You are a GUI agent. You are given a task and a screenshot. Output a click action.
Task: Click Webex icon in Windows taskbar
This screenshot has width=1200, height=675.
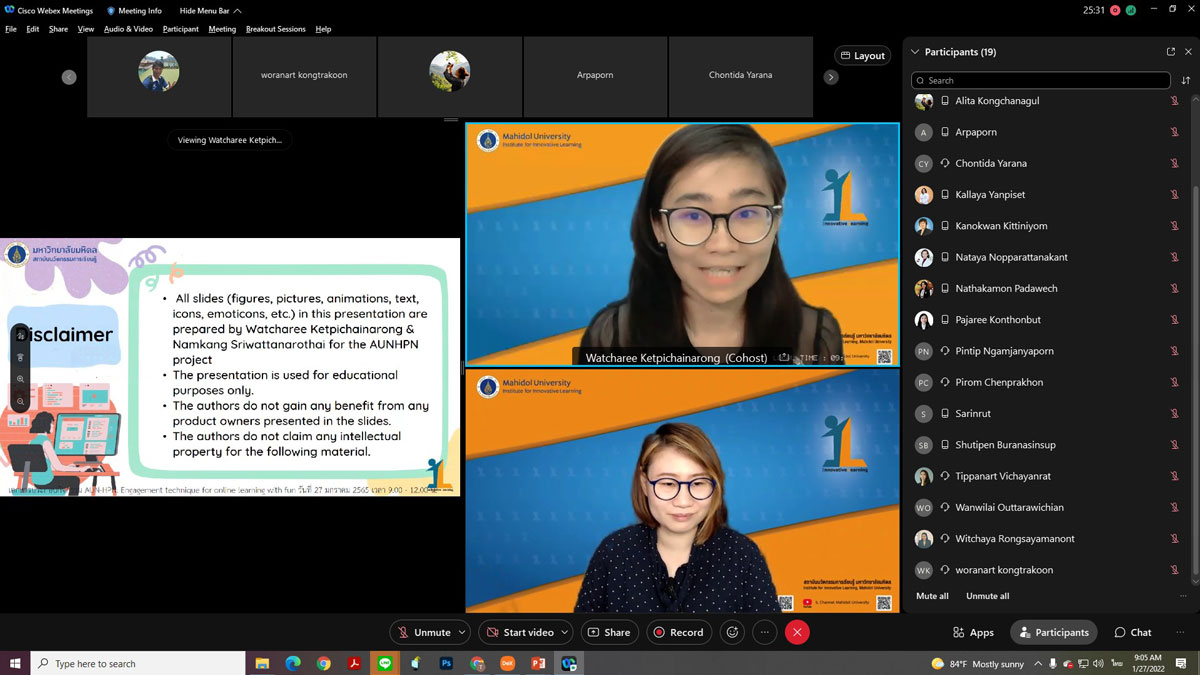click(x=569, y=663)
